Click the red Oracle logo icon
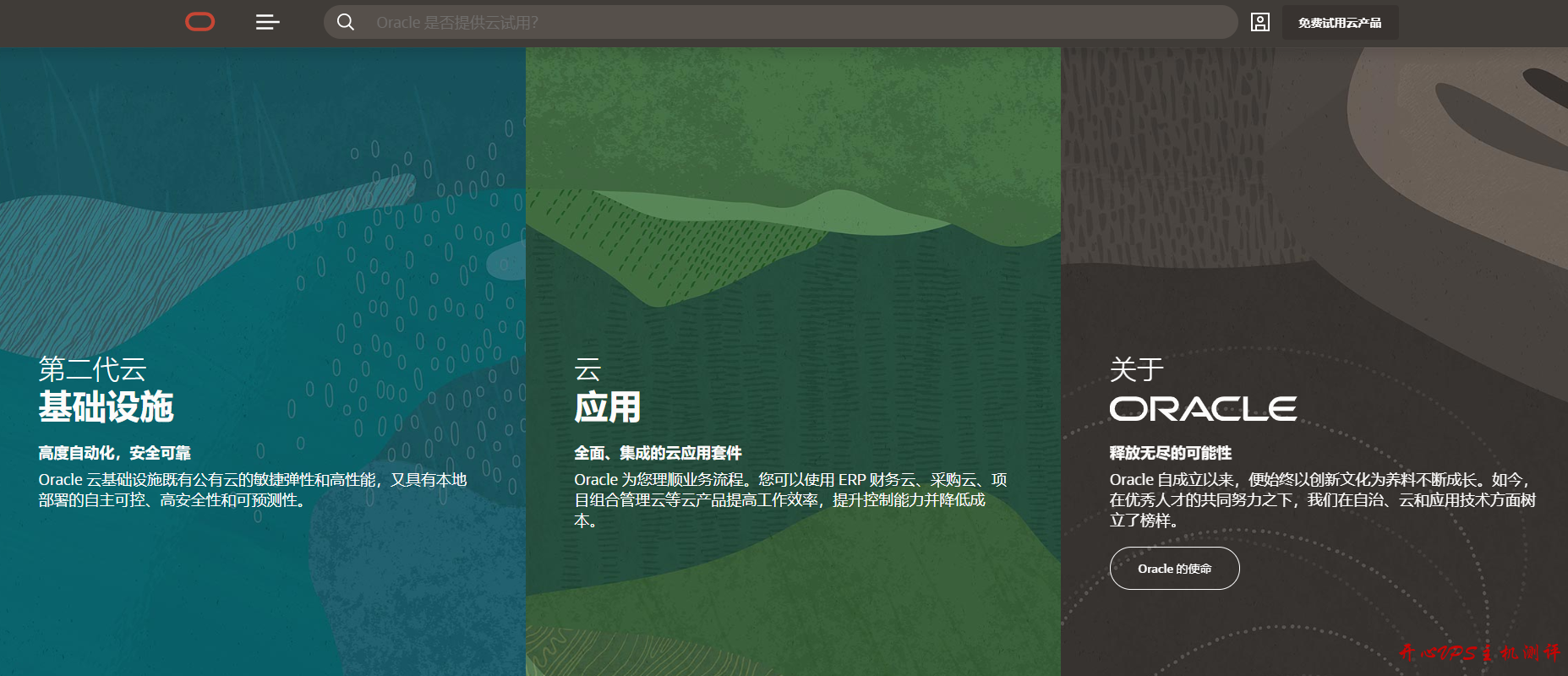This screenshot has height=676, width=1568. coord(200,22)
